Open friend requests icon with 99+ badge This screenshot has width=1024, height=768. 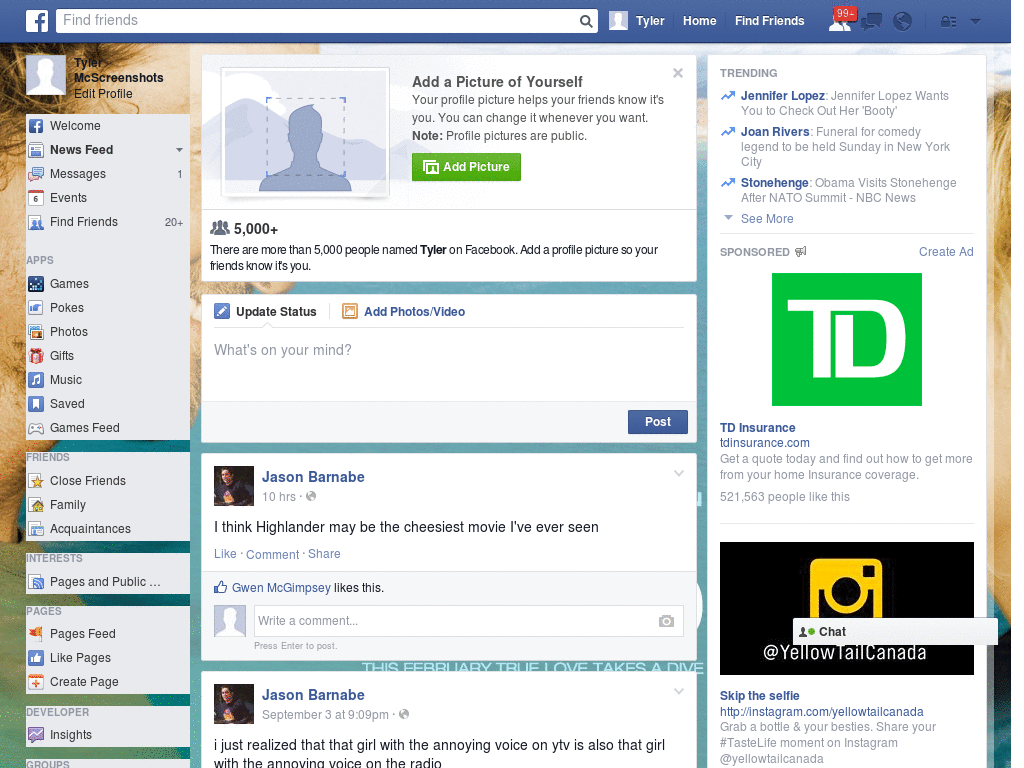[840, 21]
